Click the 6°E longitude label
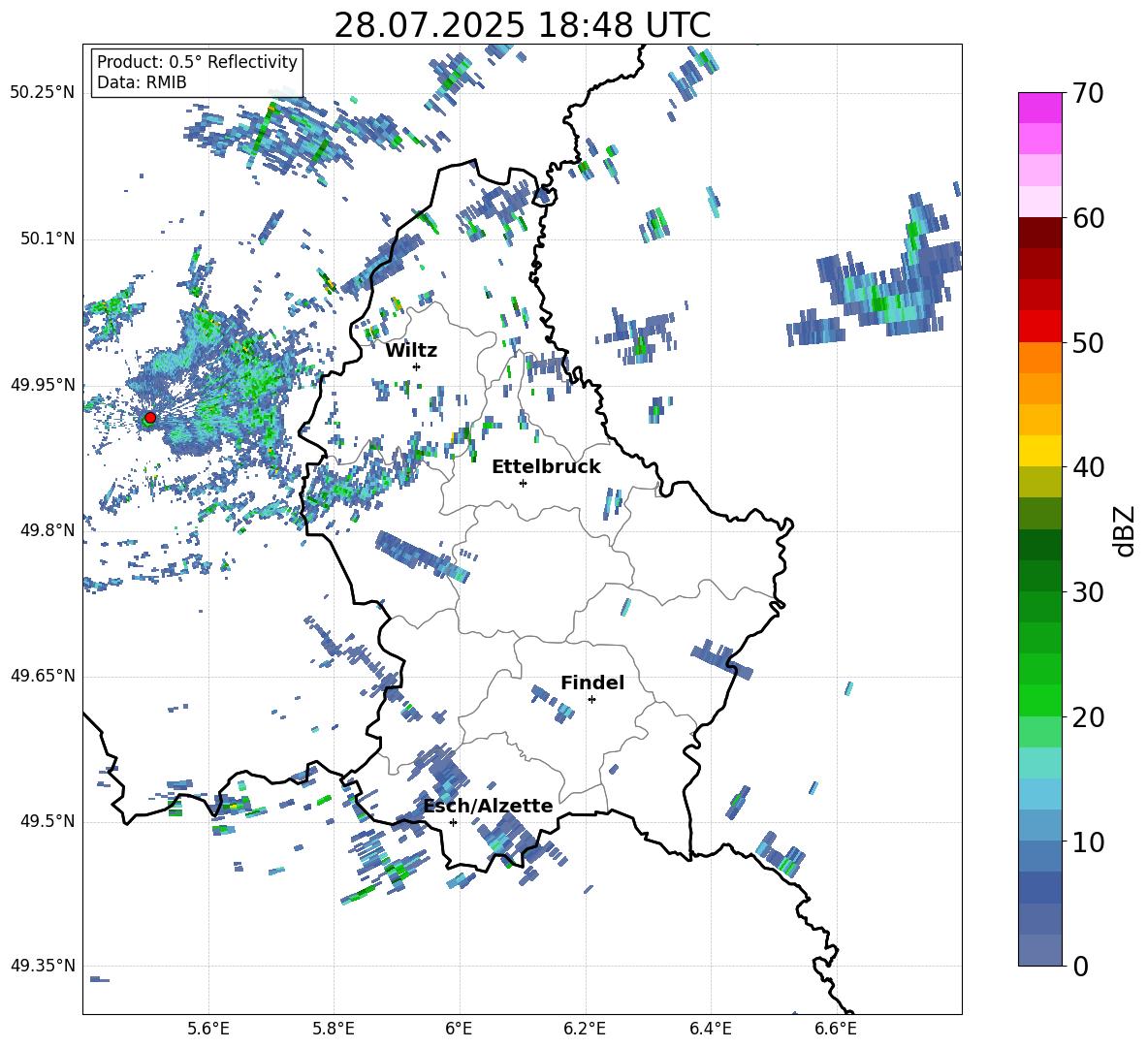The width and height of the screenshot is (1148, 1048). (x=459, y=1029)
